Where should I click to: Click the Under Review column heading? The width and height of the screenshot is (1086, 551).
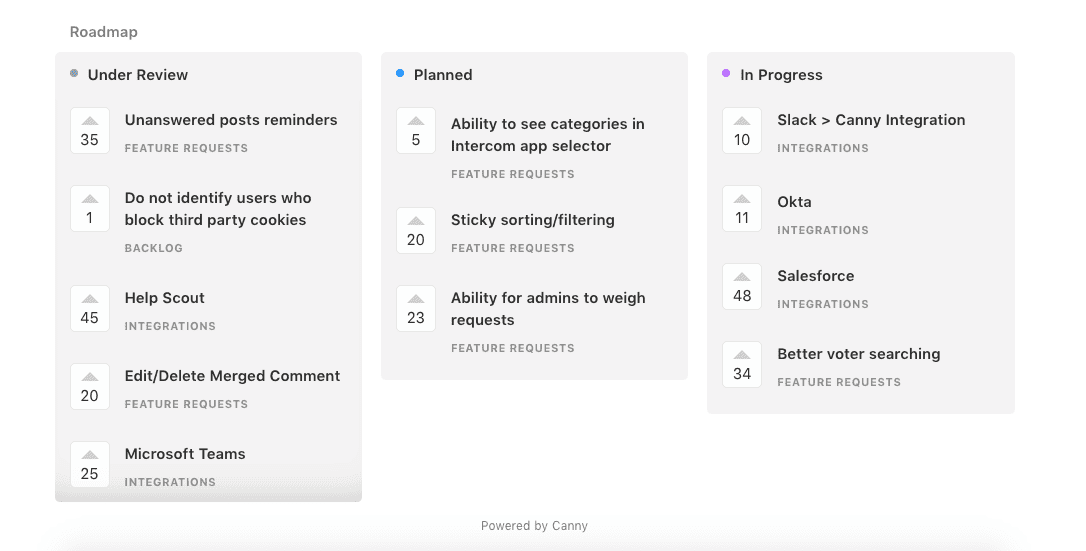click(138, 75)
